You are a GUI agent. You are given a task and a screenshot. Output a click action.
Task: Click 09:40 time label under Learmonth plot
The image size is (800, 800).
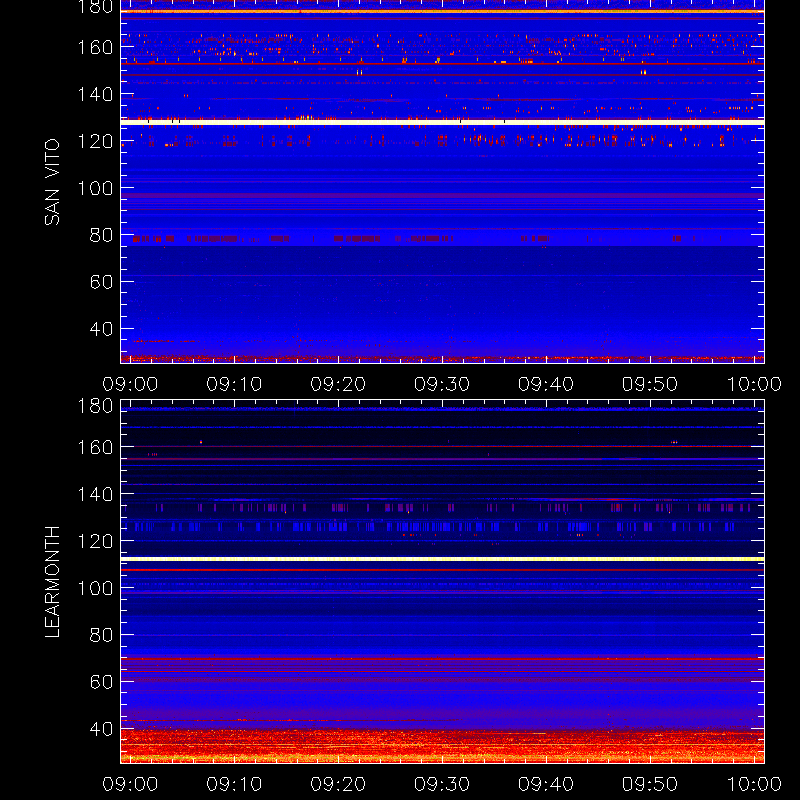[546, 784]
